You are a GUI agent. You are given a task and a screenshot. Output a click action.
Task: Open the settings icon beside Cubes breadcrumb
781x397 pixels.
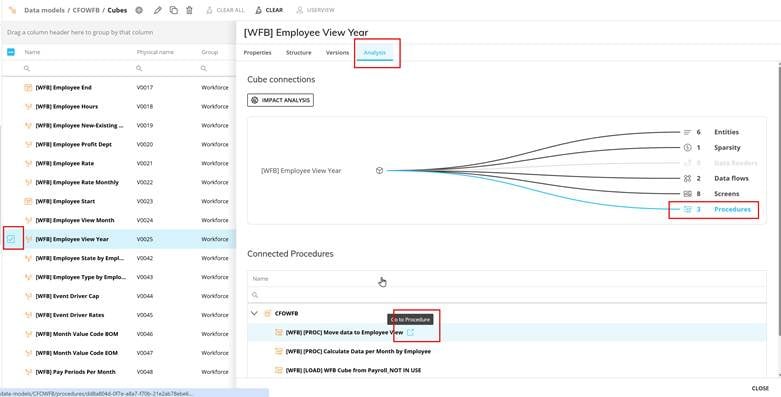[x=139, y=10]
